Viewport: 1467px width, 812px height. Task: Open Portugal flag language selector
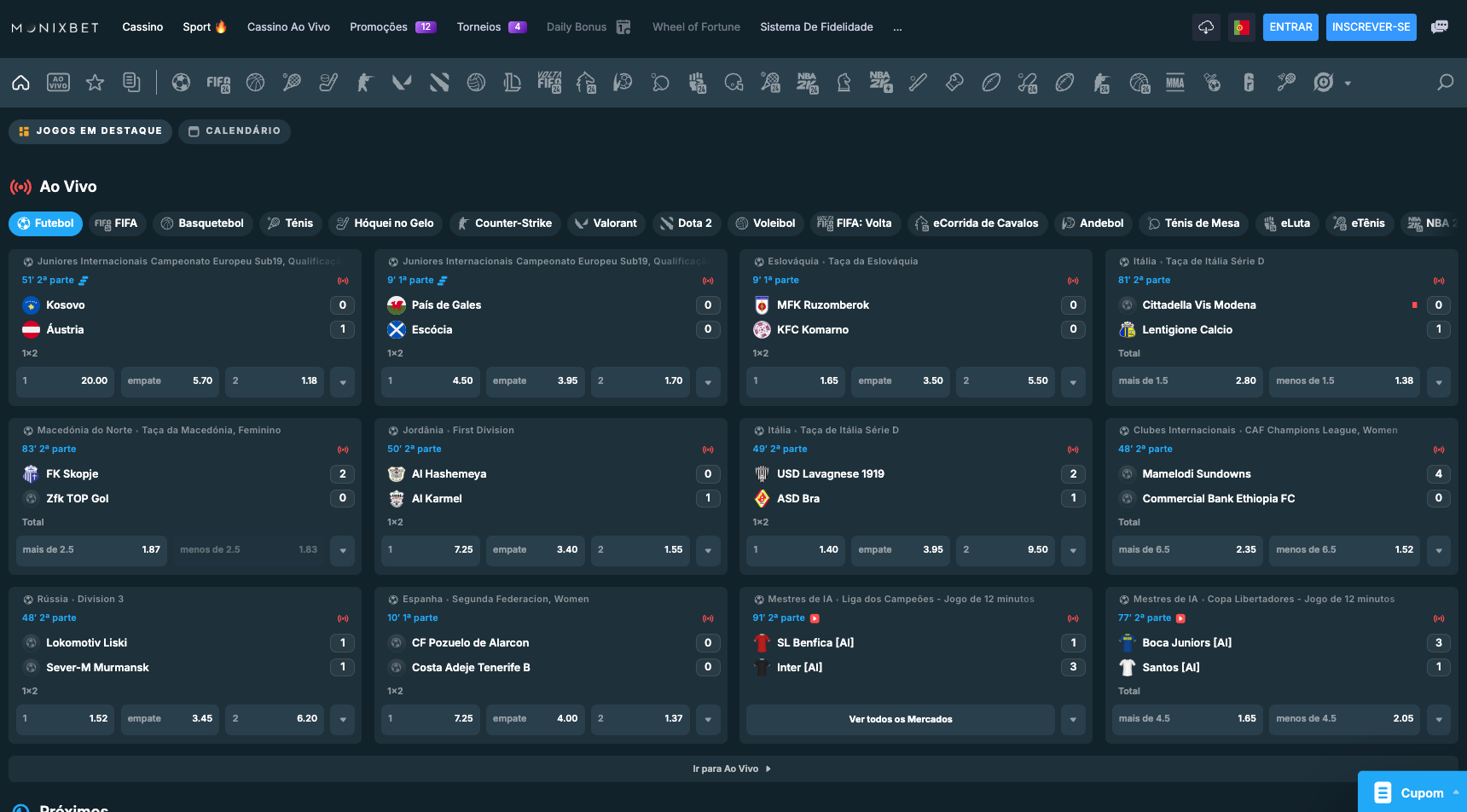point(1241,27)
